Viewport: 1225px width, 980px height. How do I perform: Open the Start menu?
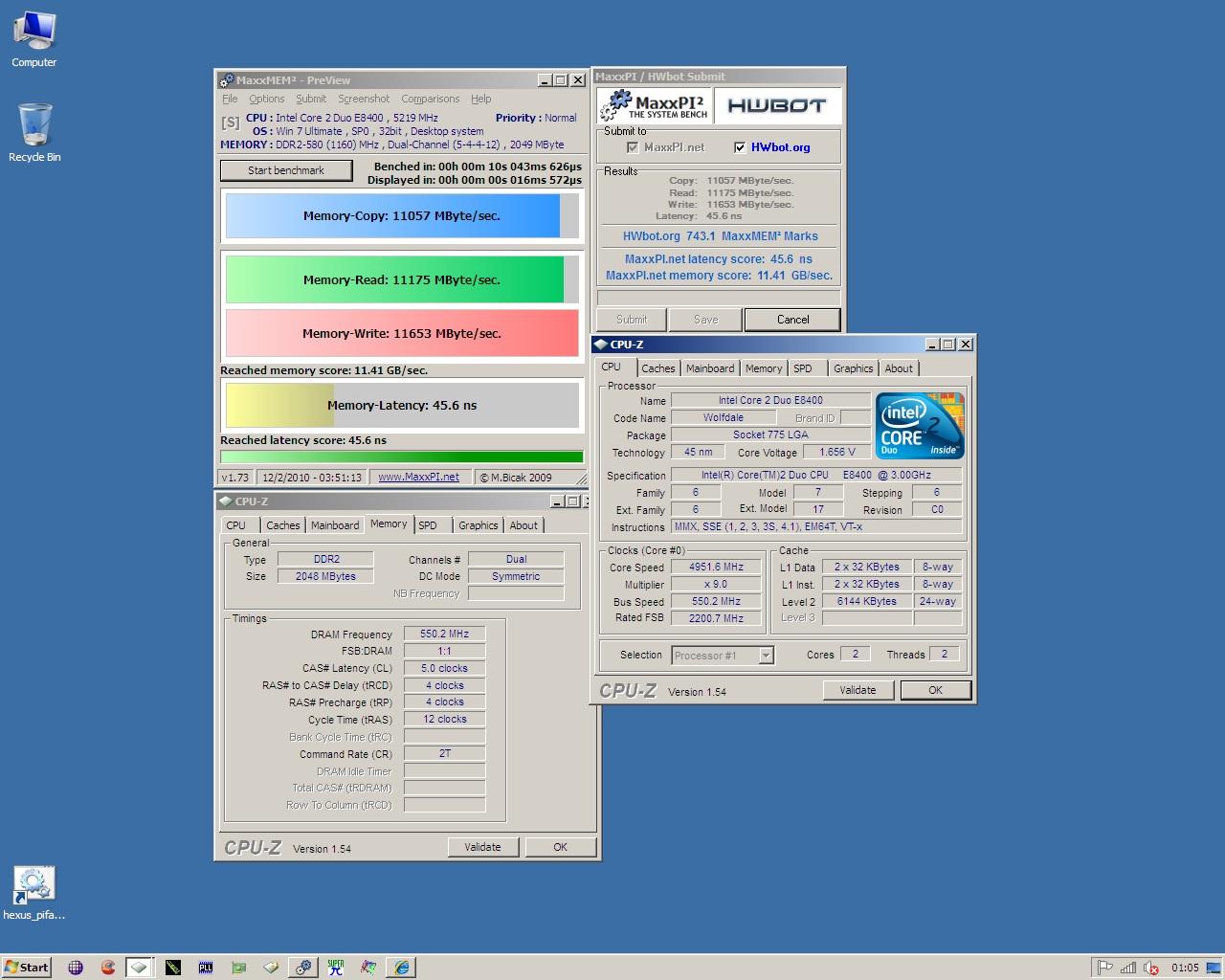[27, 968]
